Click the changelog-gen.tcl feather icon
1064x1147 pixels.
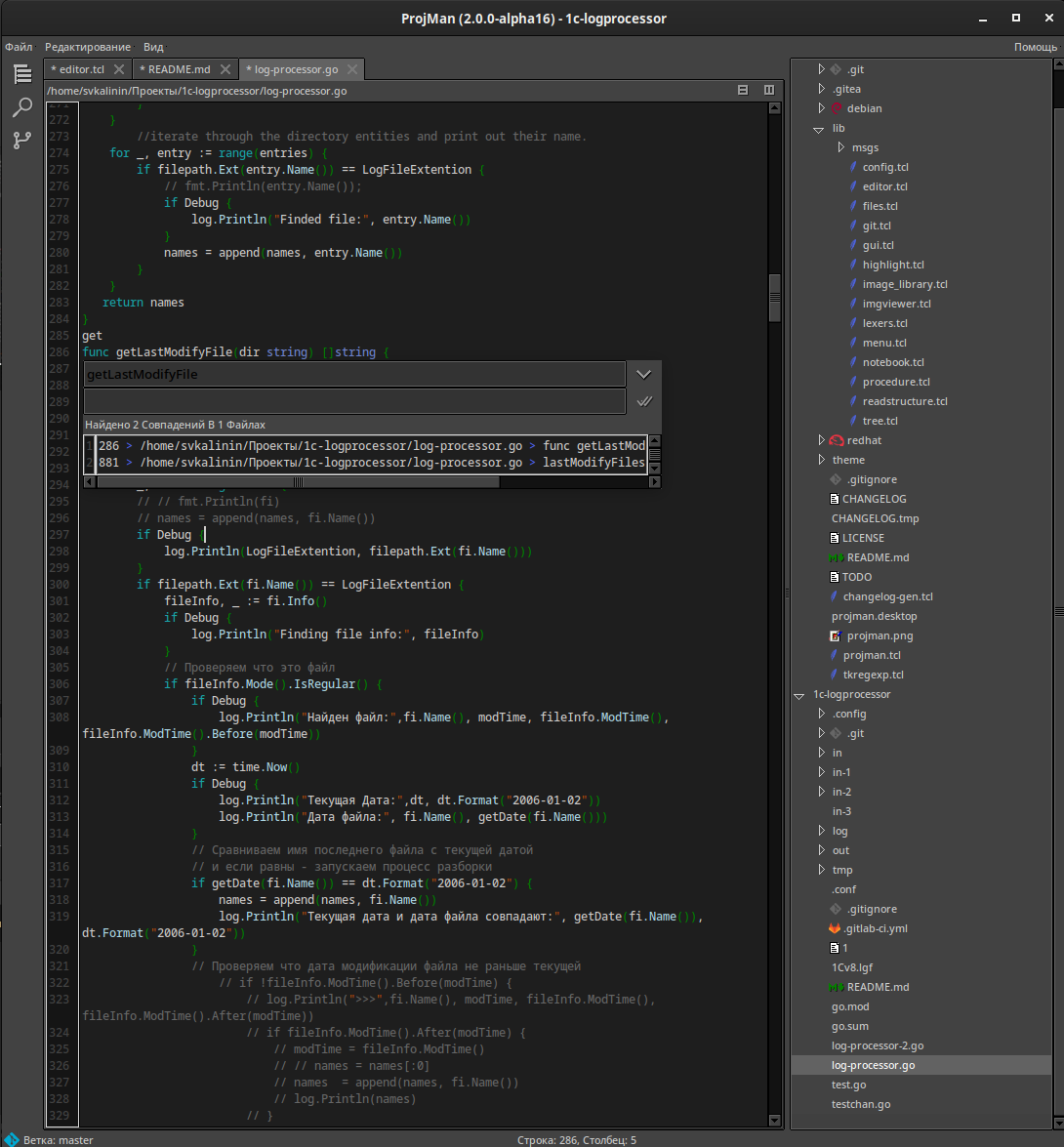coord(835,596)
